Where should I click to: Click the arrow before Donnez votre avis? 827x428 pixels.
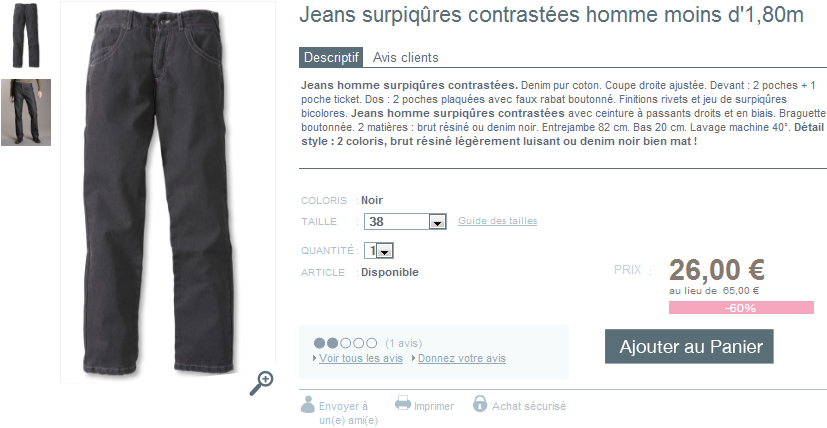pos(414,358)
